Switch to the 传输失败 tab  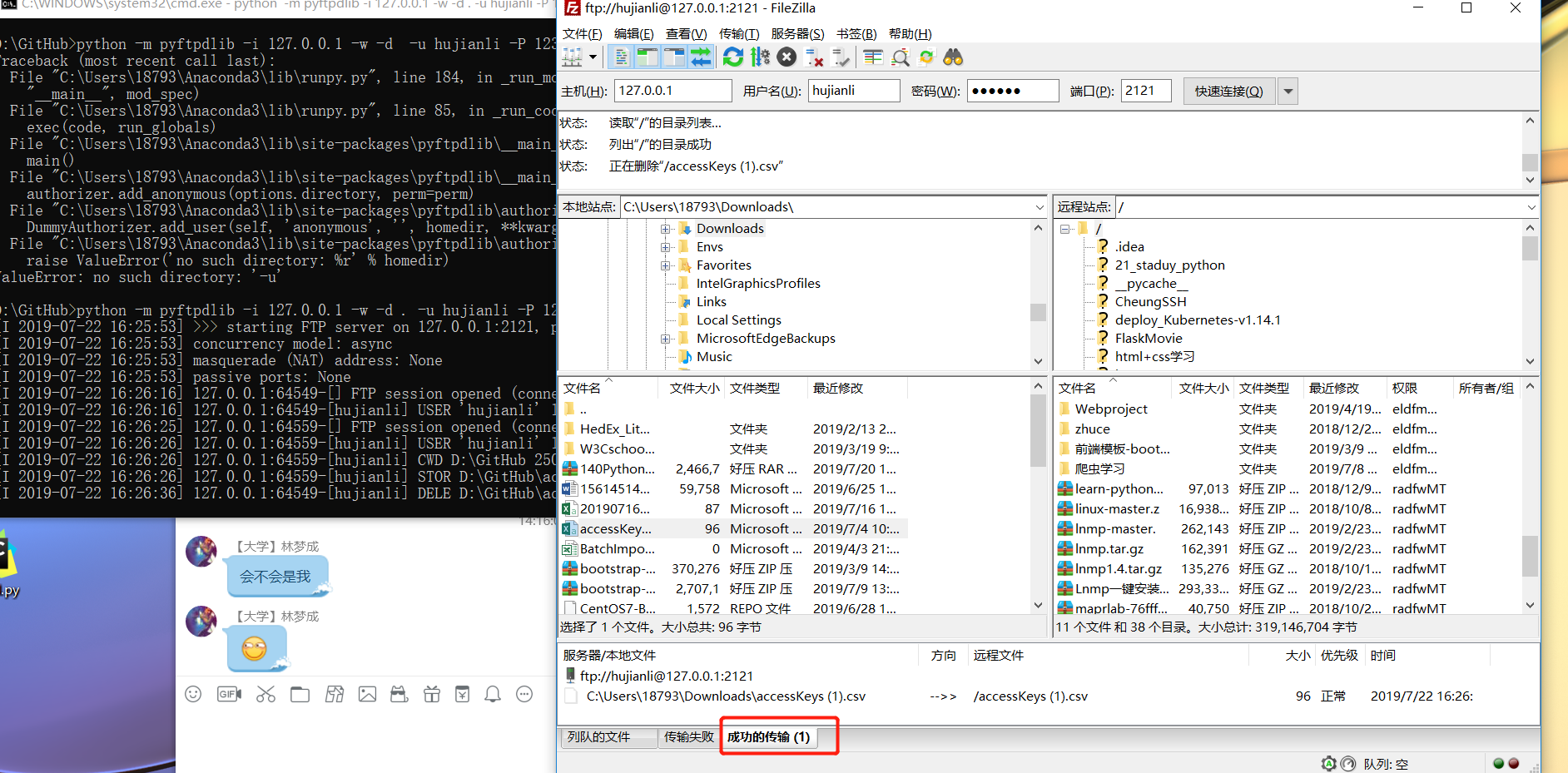(688, 737)
